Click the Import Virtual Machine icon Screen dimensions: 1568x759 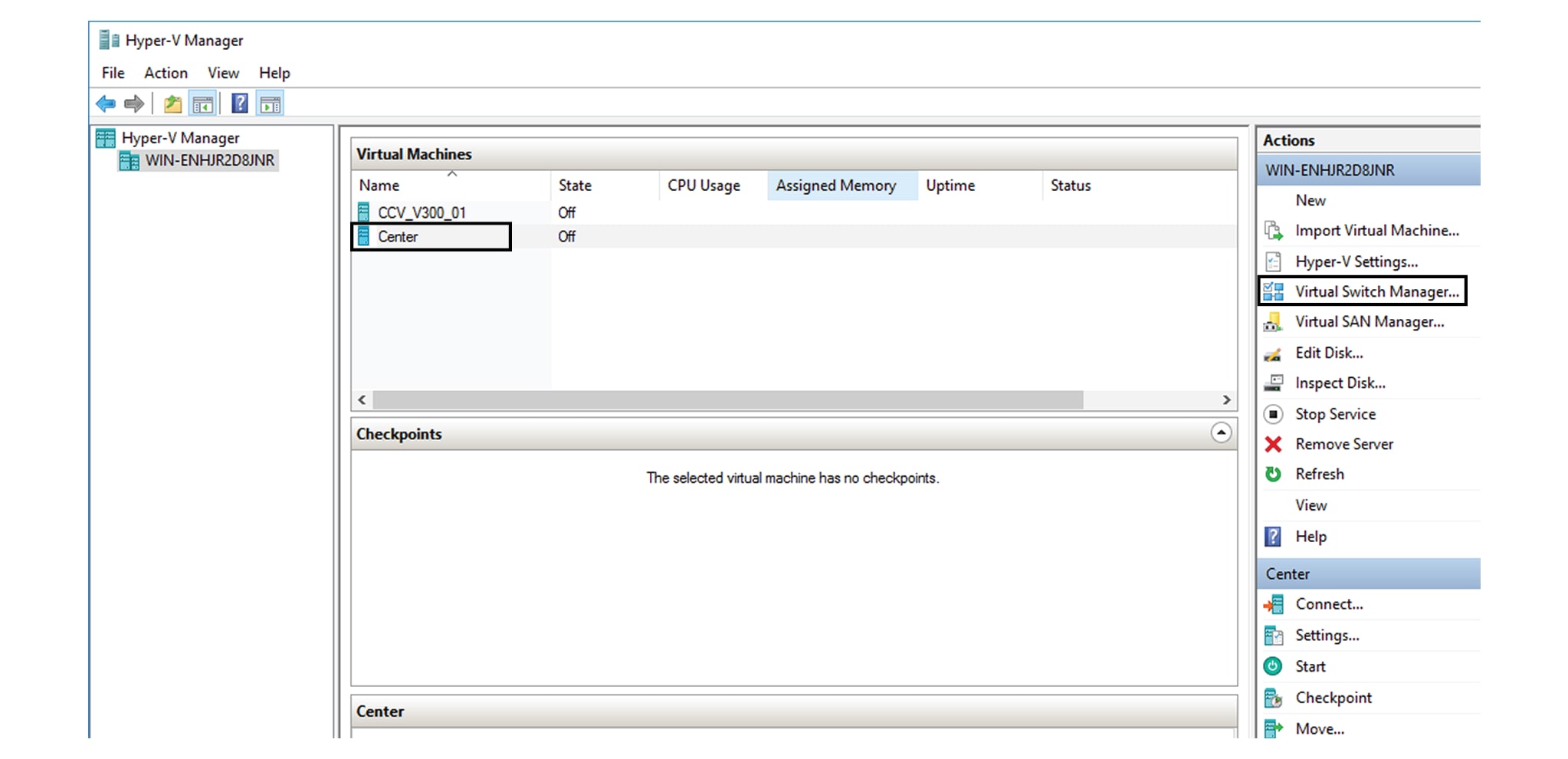1273,230
